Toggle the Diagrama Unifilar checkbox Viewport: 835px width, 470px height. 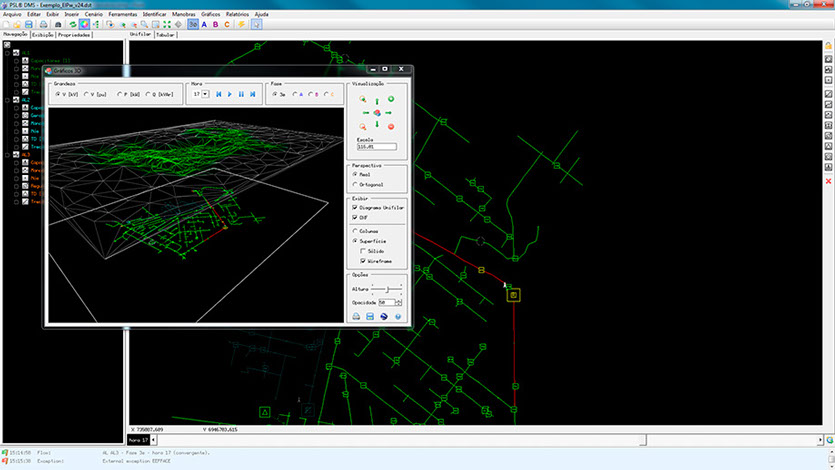click(355, 207)
